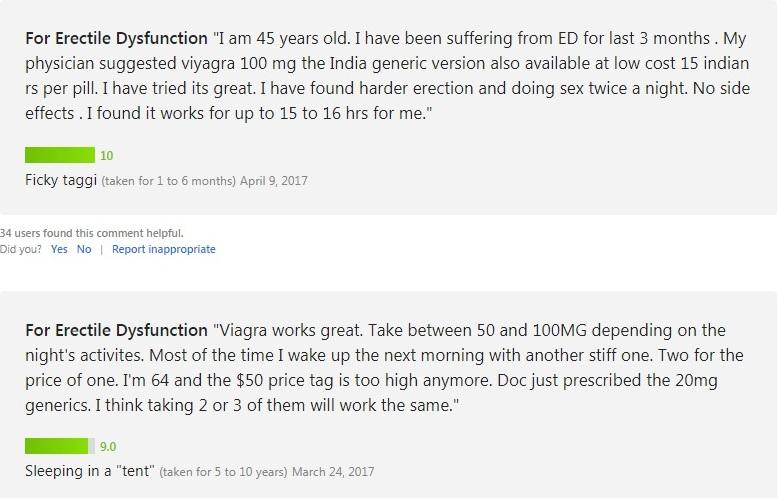This screenshot has width=777, height=498.
Task: Click bold heading above 'Viagra works great' review
Action: tap(116, 330)
